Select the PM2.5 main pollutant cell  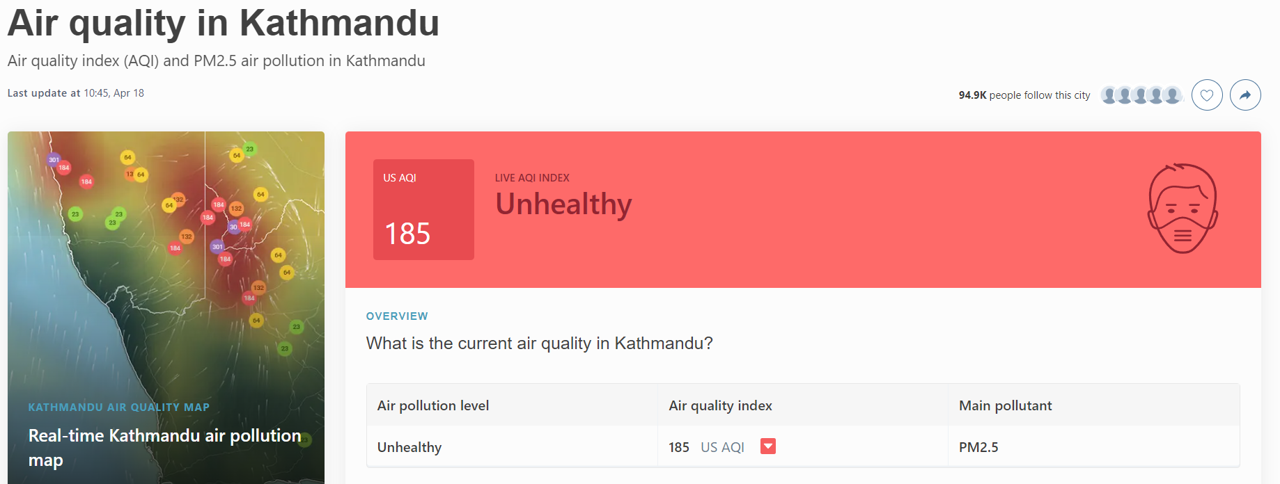(x=978, y=447)
